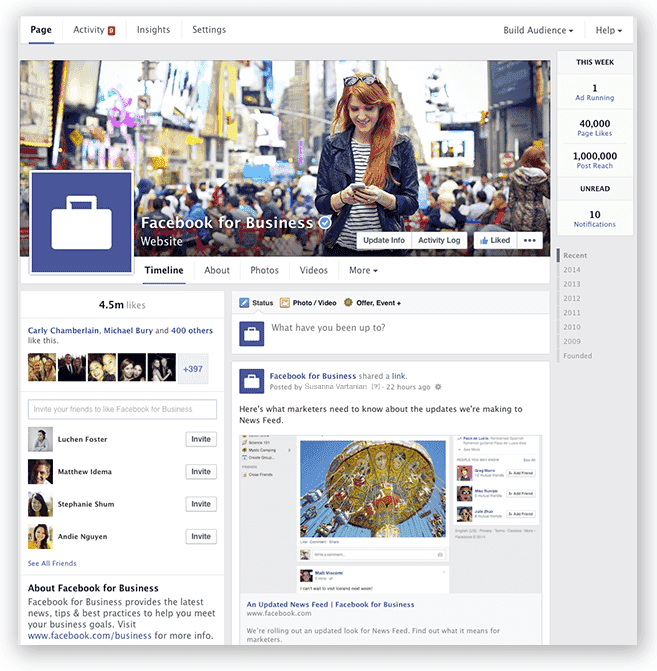This screenshot has height=671, width=657.
Task: Open the See All Friends link
Action: click(52, 564)
